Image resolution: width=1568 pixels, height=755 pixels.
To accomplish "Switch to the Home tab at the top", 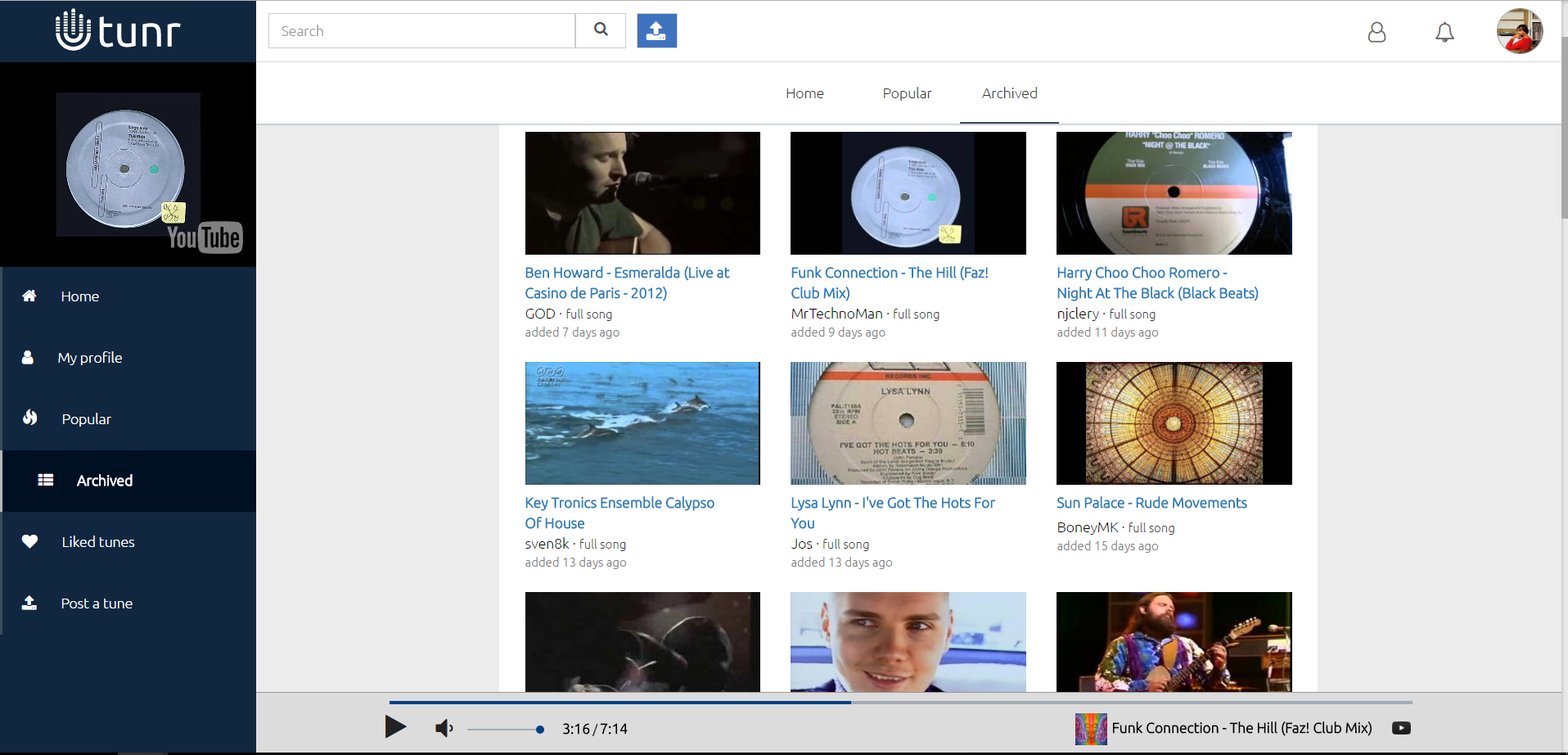I will (804, 93).
